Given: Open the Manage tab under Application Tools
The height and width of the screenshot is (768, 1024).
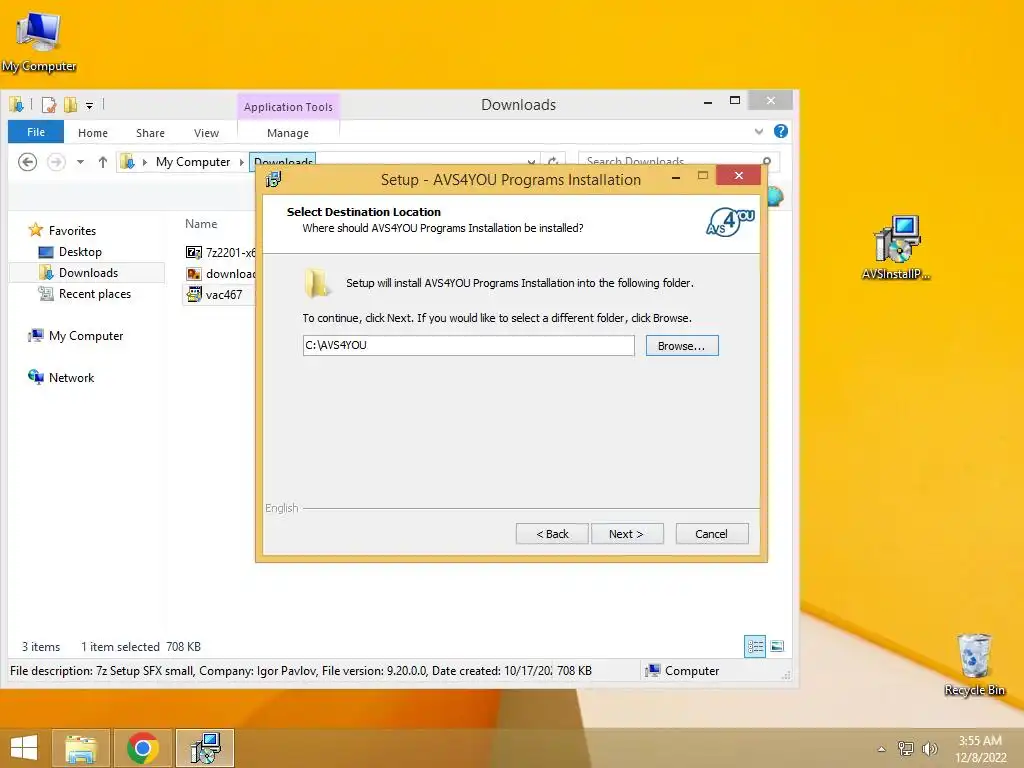Looking at the screenshot, I should [x=288, y=133].
